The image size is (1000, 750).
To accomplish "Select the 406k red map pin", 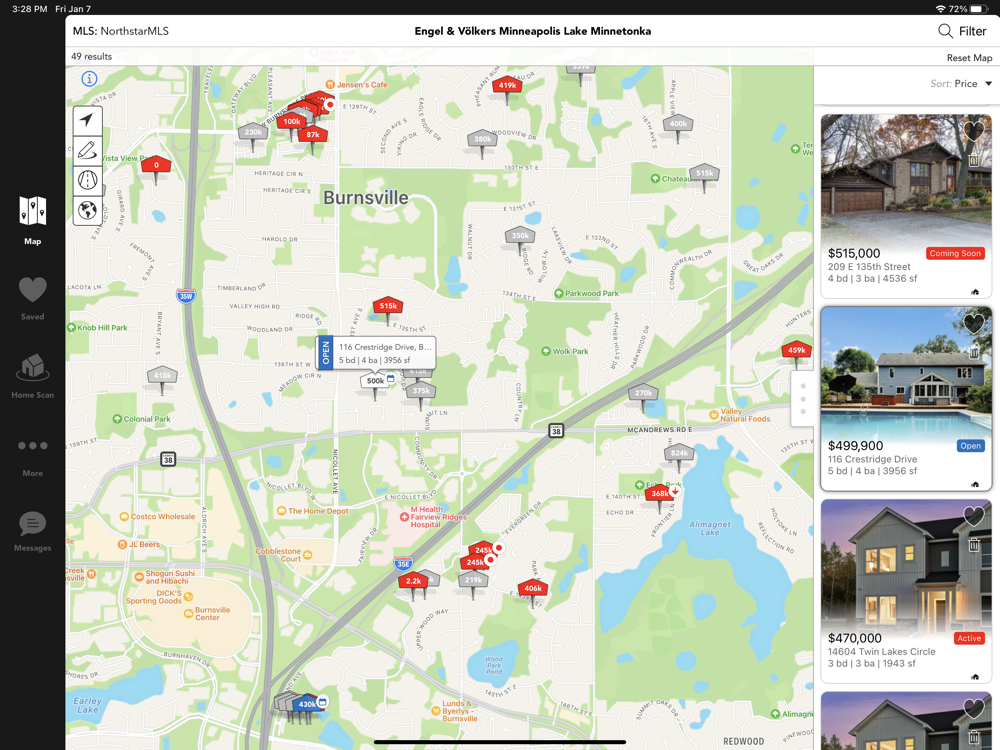I will [533, 588].
